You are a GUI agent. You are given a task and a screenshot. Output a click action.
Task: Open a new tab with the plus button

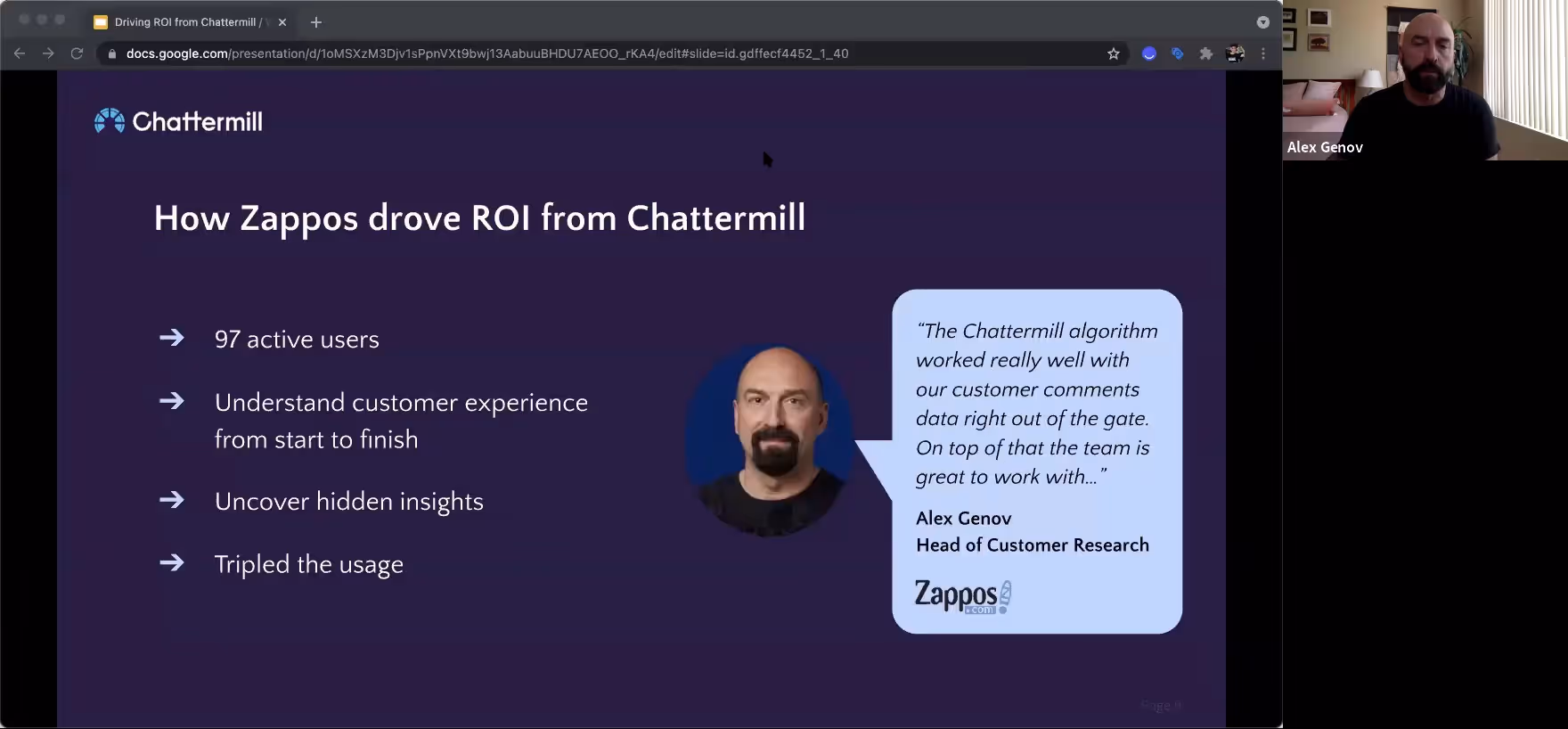pyautogui.click(x=315, y=22)
